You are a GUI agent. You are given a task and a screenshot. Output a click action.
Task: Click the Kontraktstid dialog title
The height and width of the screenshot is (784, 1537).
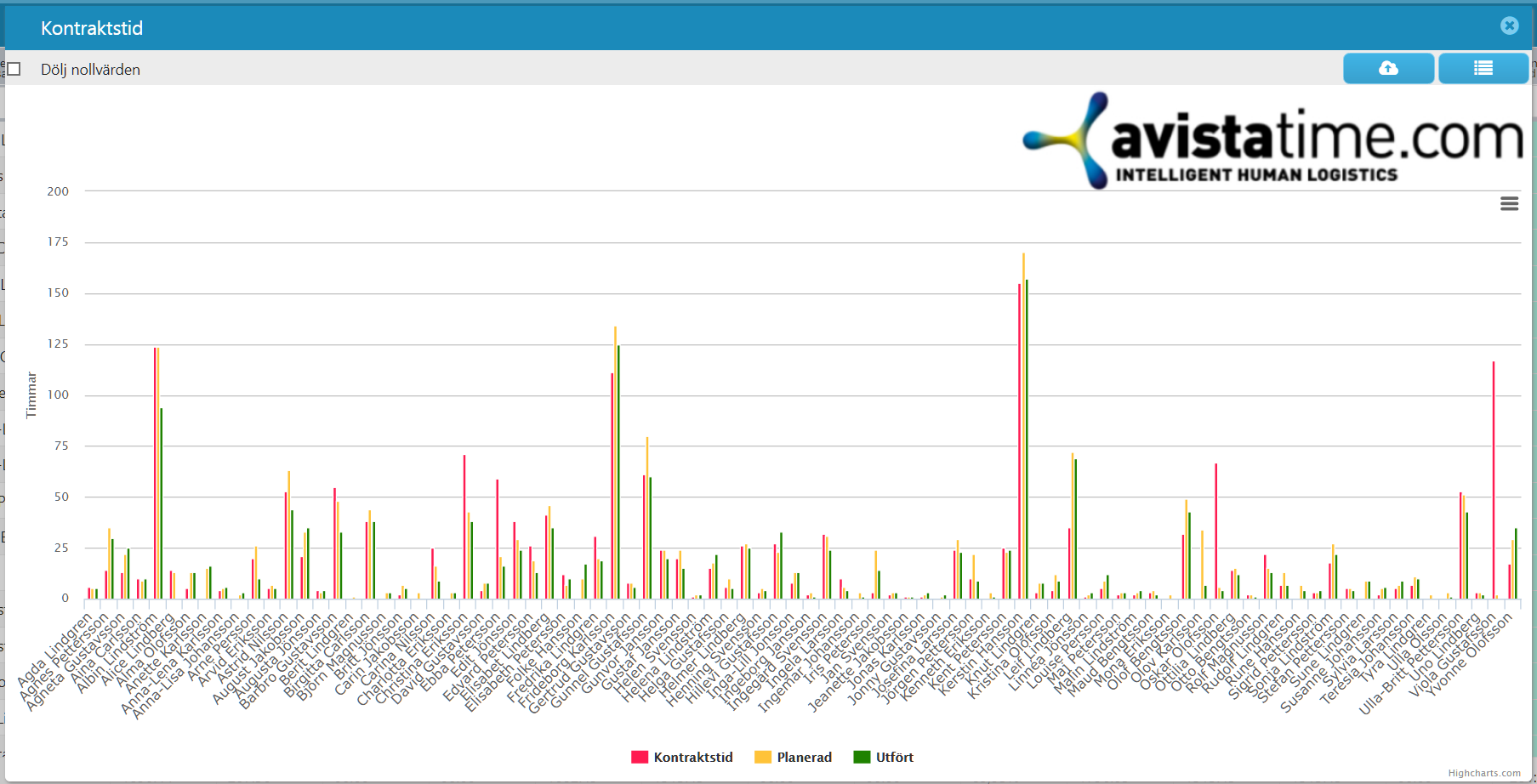[92, 28]
